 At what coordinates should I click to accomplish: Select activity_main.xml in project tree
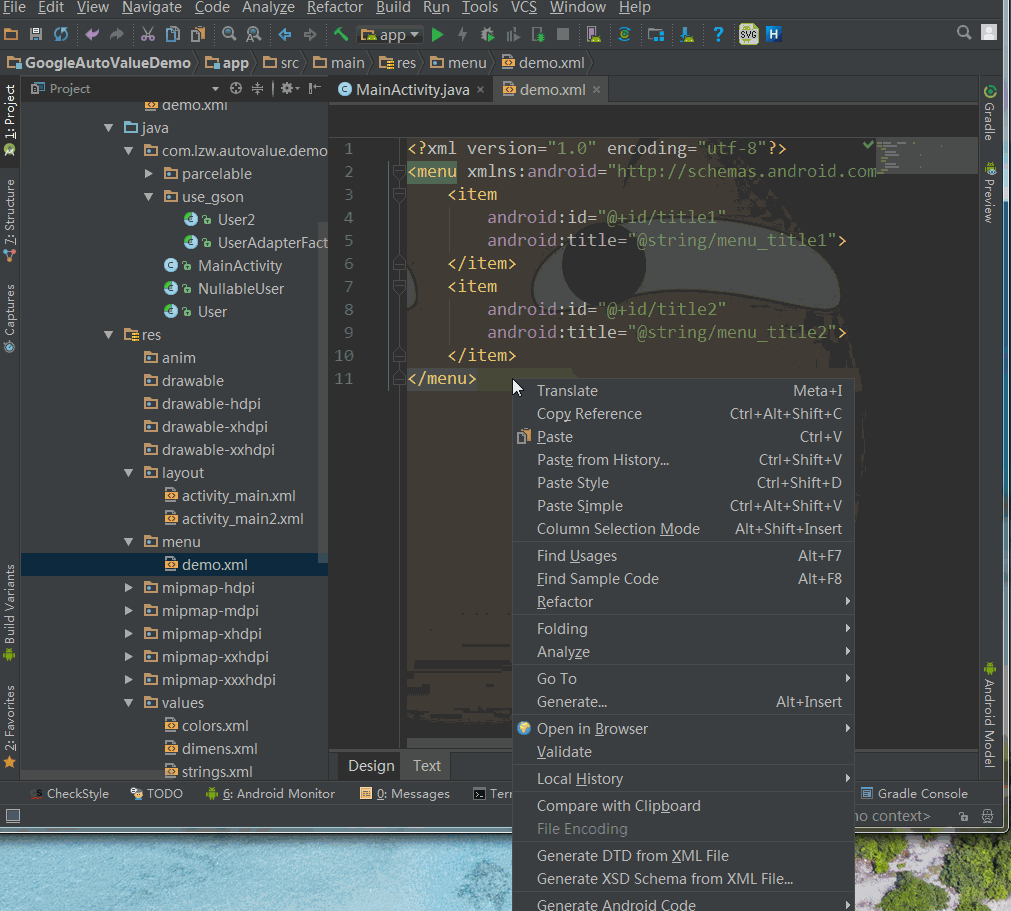point(238,496)
